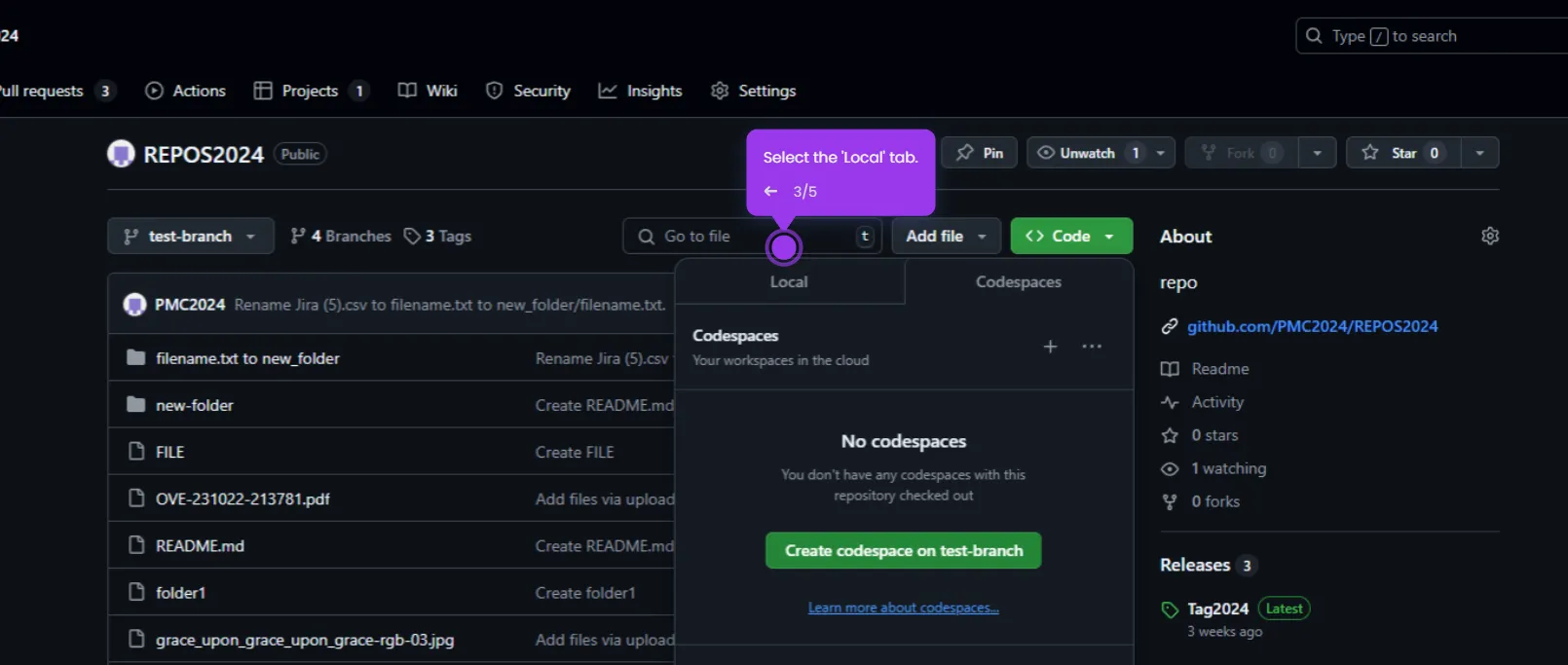Click the Actions play icon

(x=154, y=91)
